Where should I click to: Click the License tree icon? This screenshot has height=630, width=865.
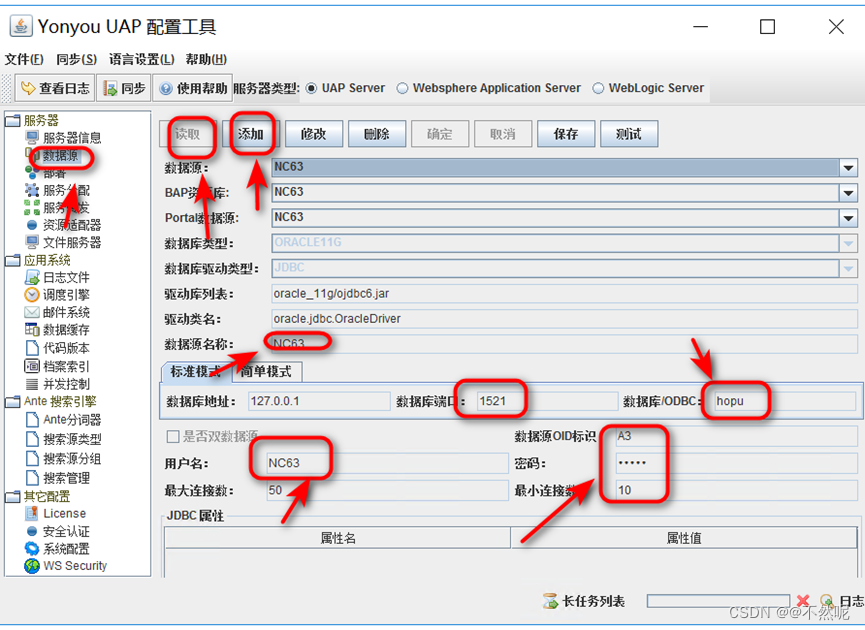click(x=32, y=514)
